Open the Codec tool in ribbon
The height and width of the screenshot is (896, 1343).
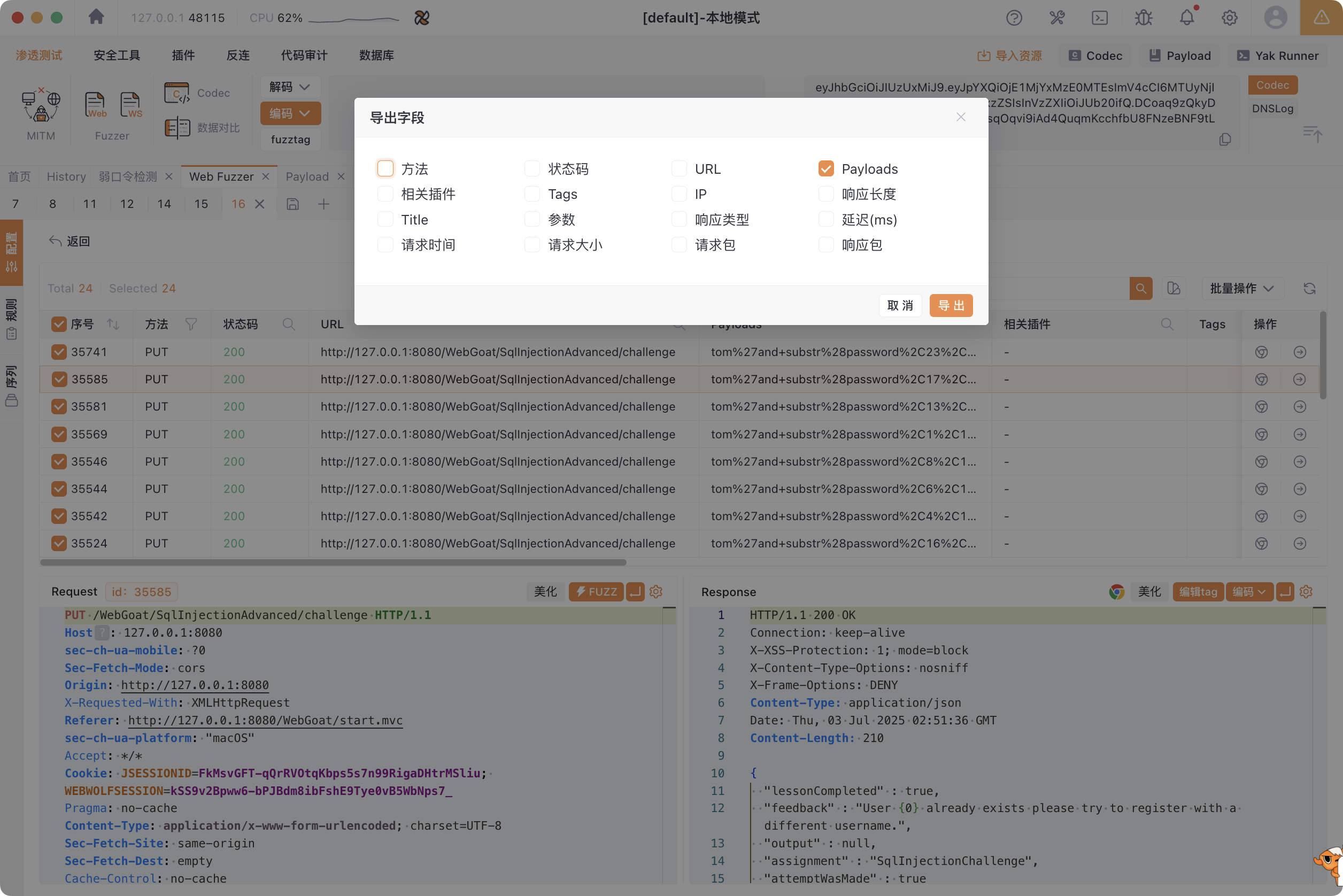(197, 92)
